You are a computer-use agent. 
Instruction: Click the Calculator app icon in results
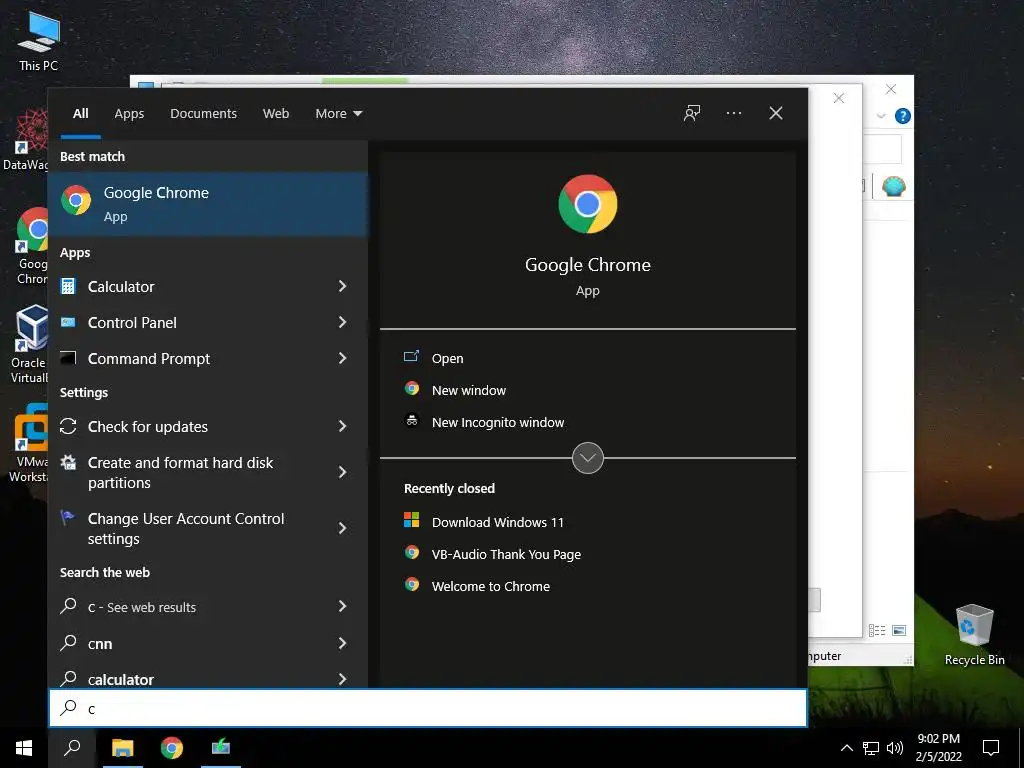pyautogui.click(x=68, y=286)
